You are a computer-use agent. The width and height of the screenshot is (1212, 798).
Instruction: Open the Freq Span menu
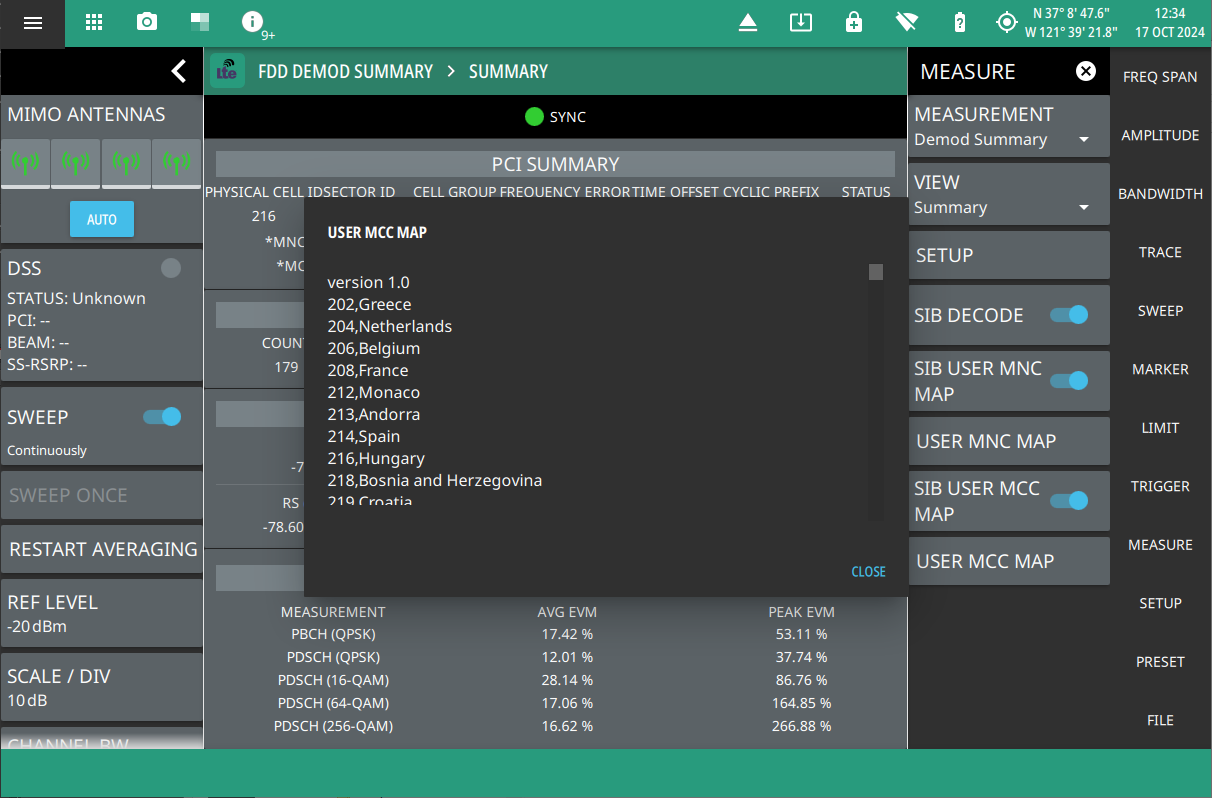(x=1160, y=77)
